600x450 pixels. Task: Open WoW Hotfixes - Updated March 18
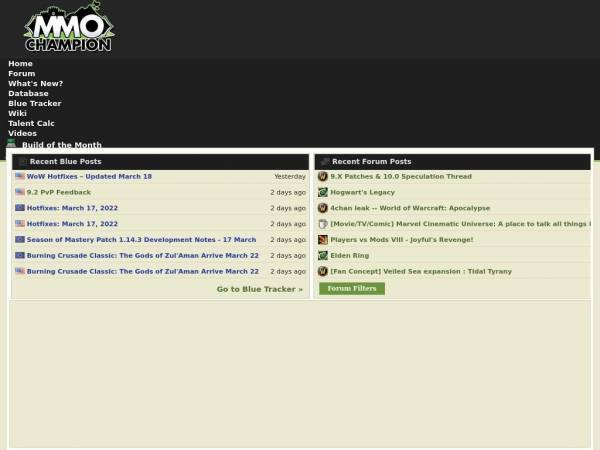click(x=89, y=176)
